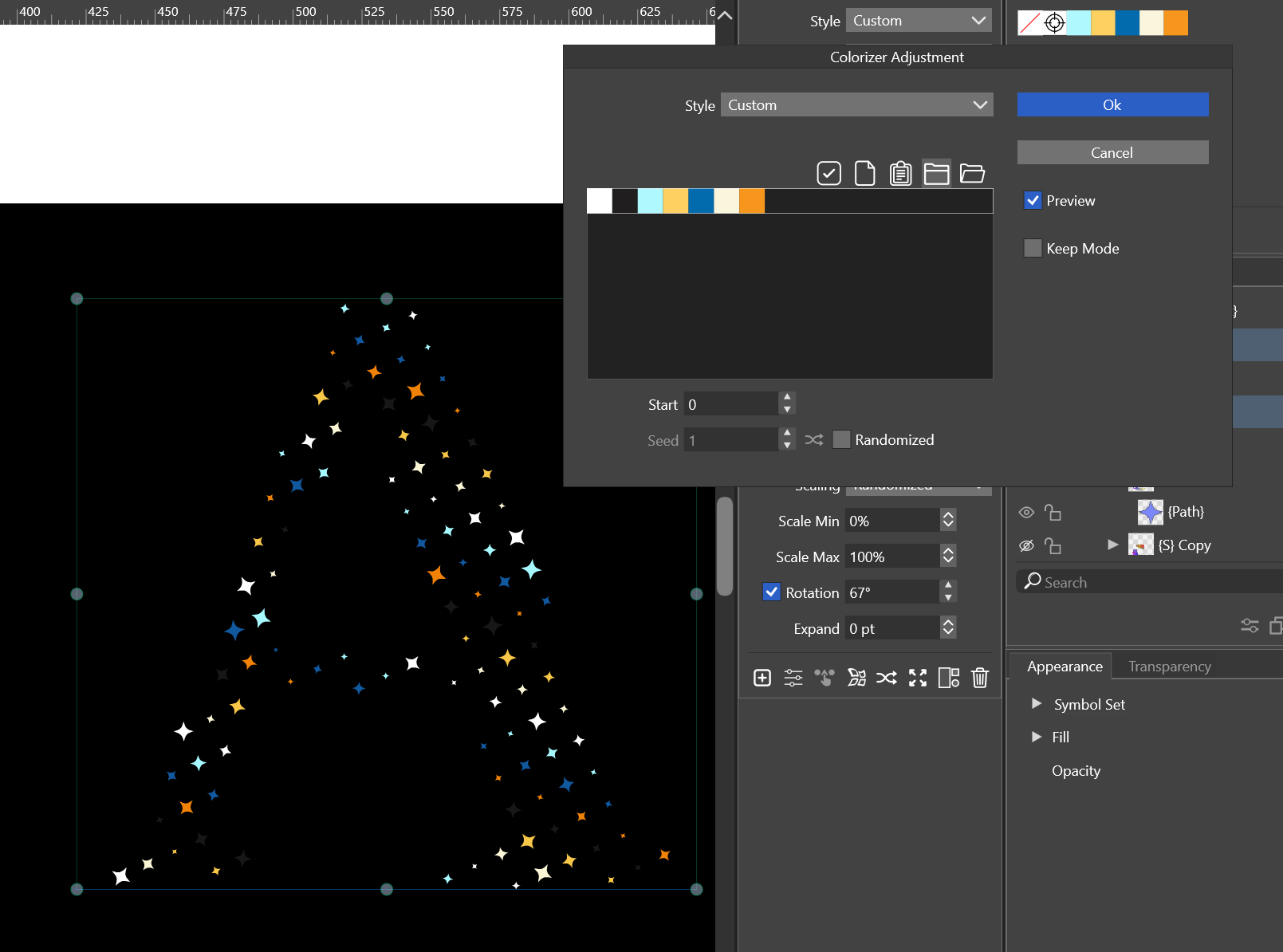Click the Cancel button

pos(1112,152)
